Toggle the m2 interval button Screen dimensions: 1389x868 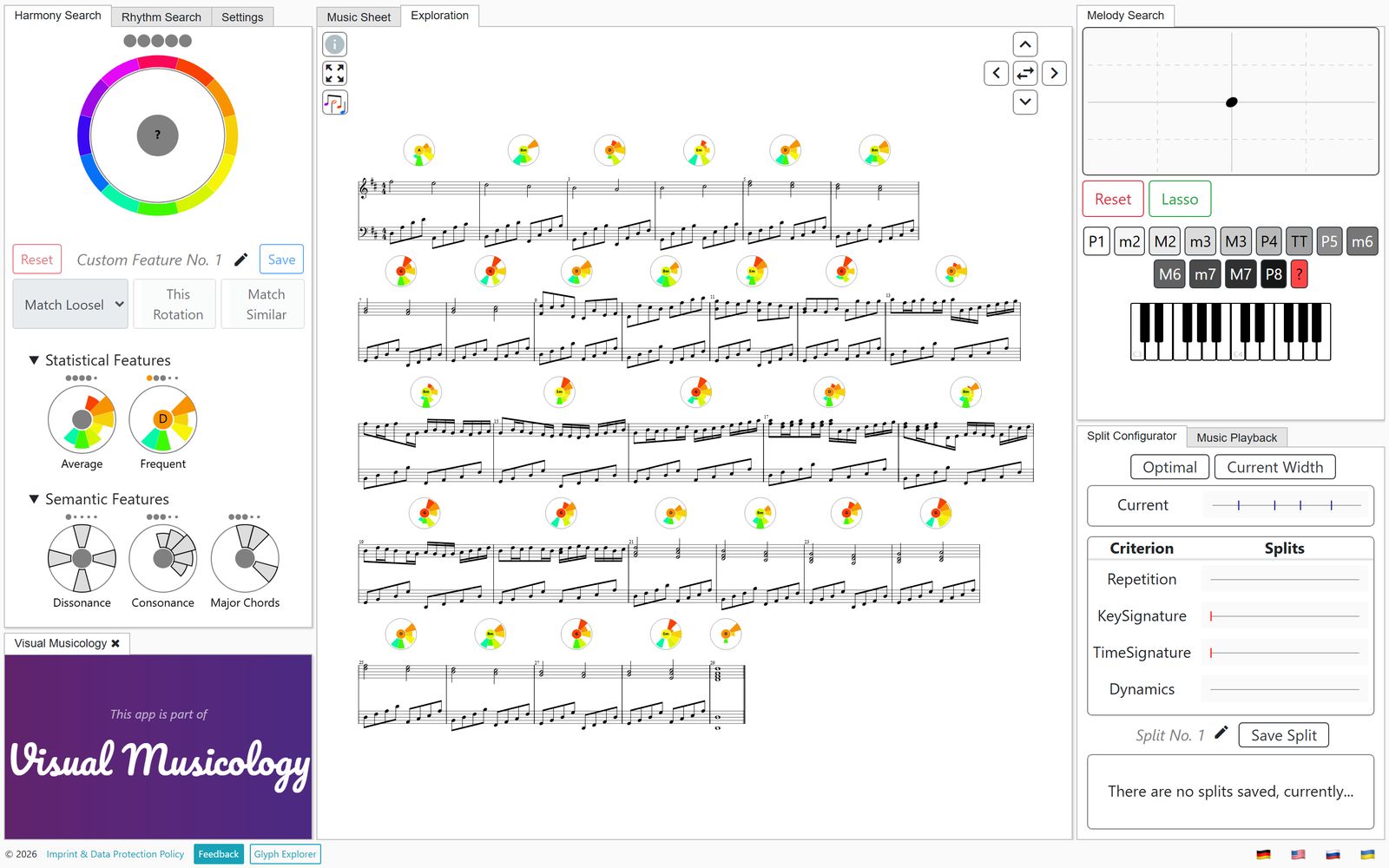coord(1129,241)
